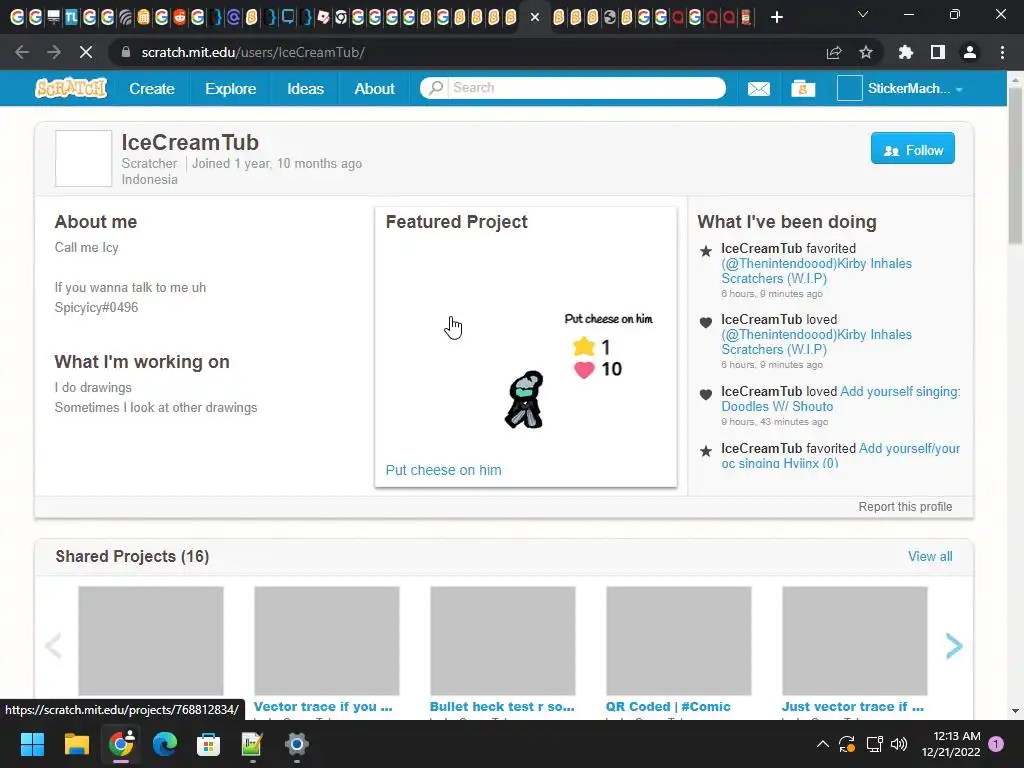This screenshot has height=768, width=1024.
Task: Open the Settings gear on taskbar
Action: [x=296, y=744]
